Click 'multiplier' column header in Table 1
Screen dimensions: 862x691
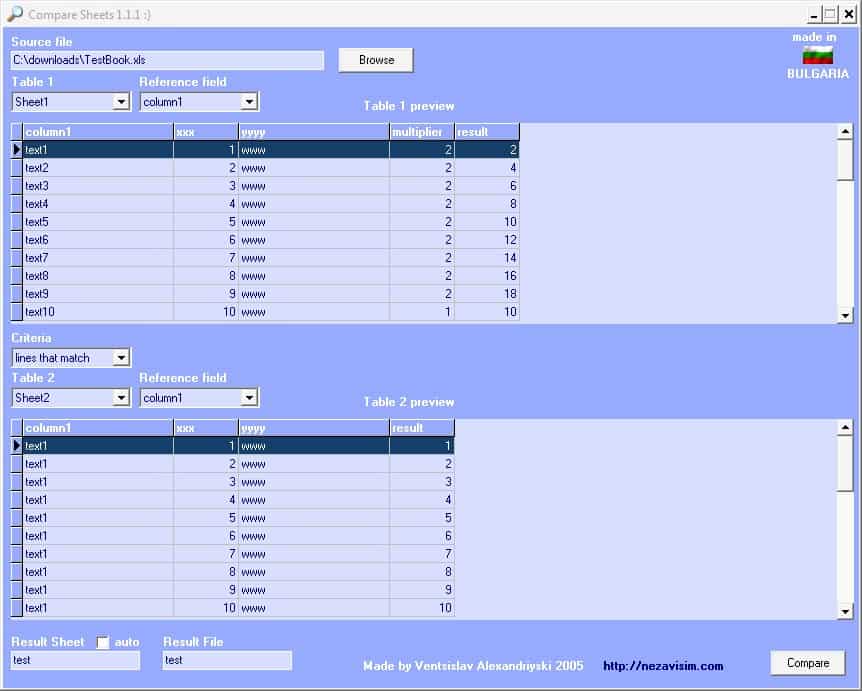point(422,132)
